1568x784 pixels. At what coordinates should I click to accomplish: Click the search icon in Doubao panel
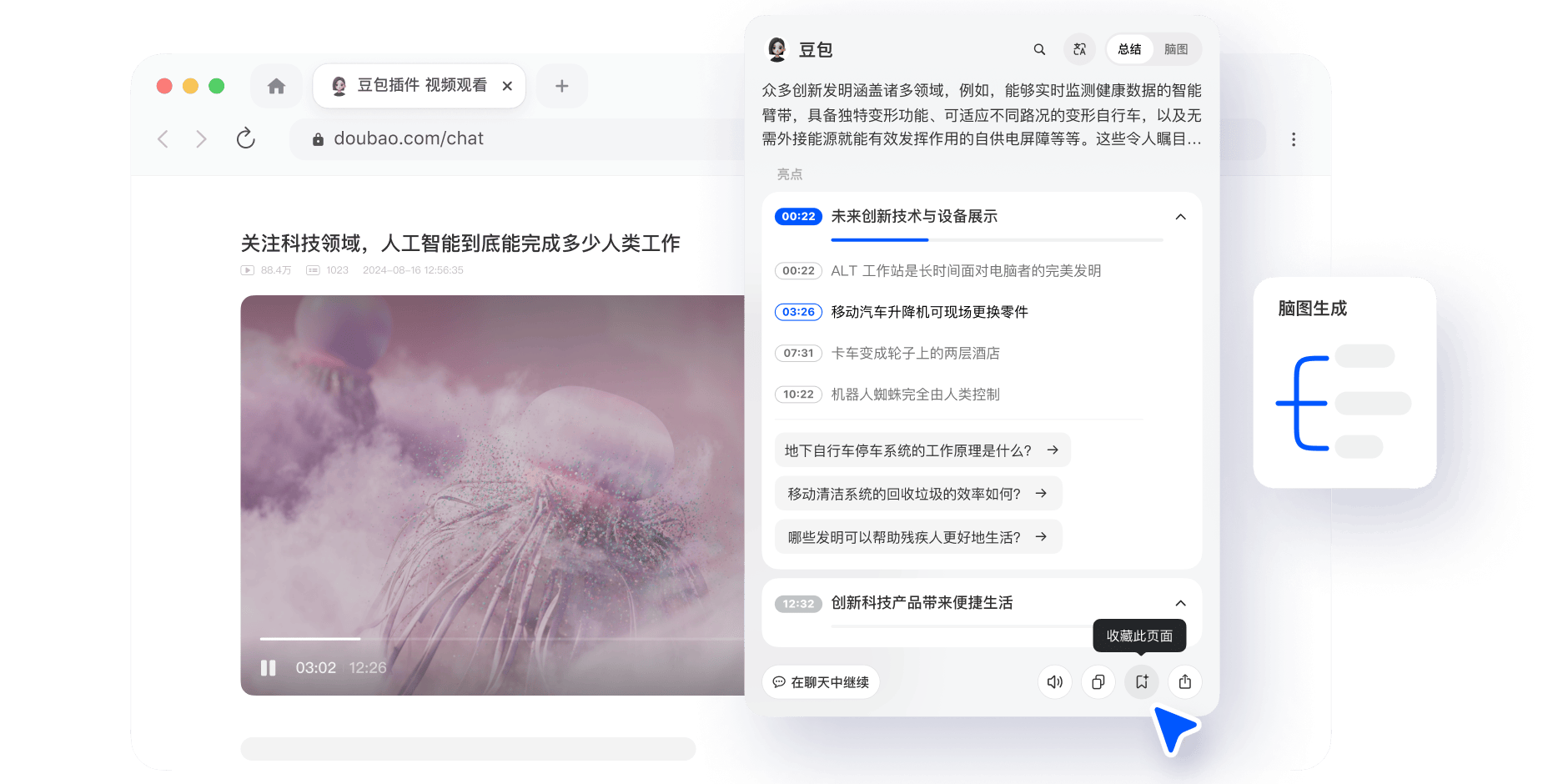1039,49
